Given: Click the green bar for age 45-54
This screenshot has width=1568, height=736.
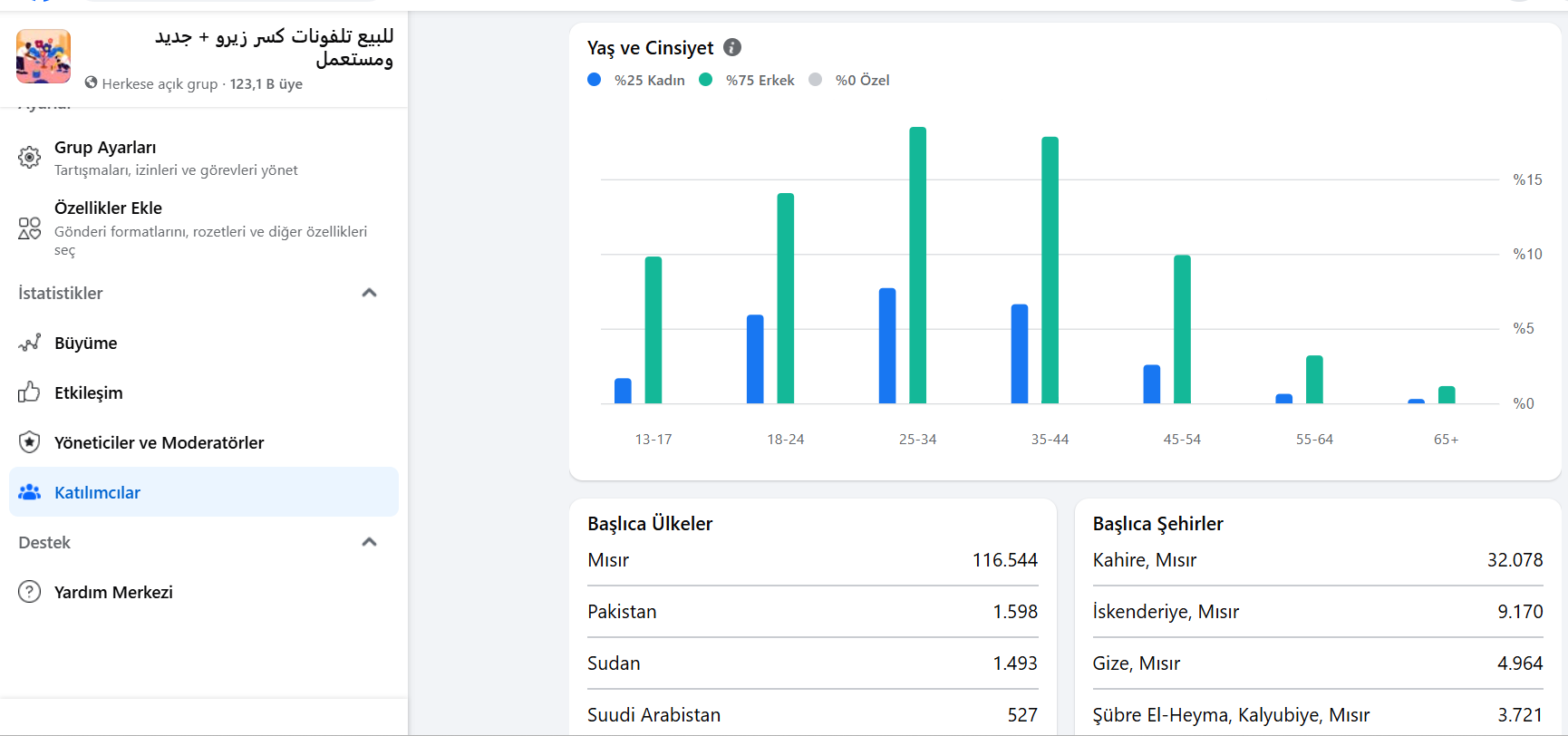Looking at the screenshot, I should [1183, 329].
